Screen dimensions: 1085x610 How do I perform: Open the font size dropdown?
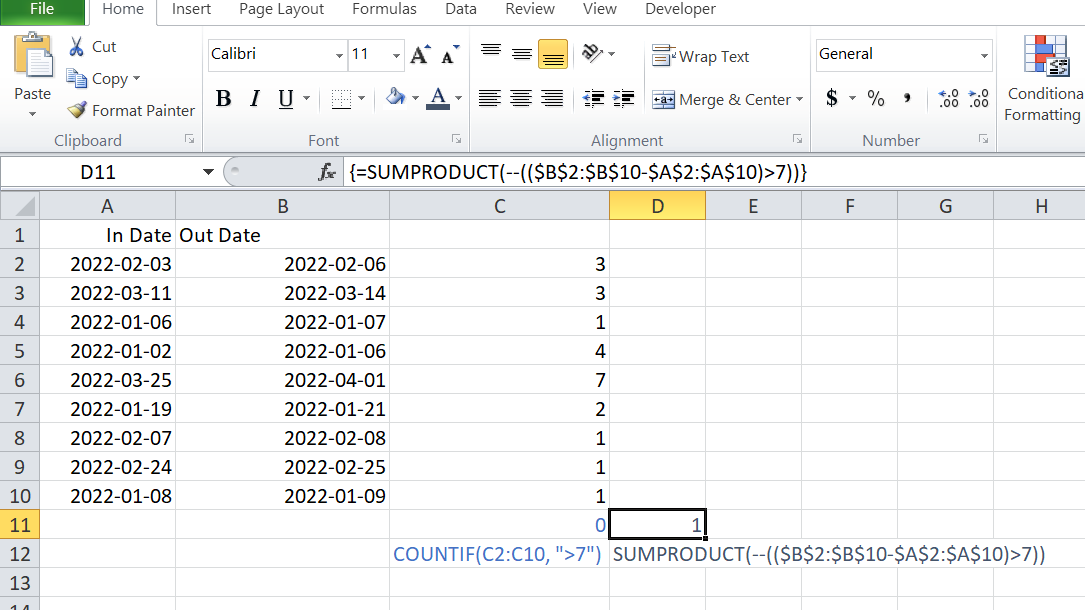pos(396,55)
